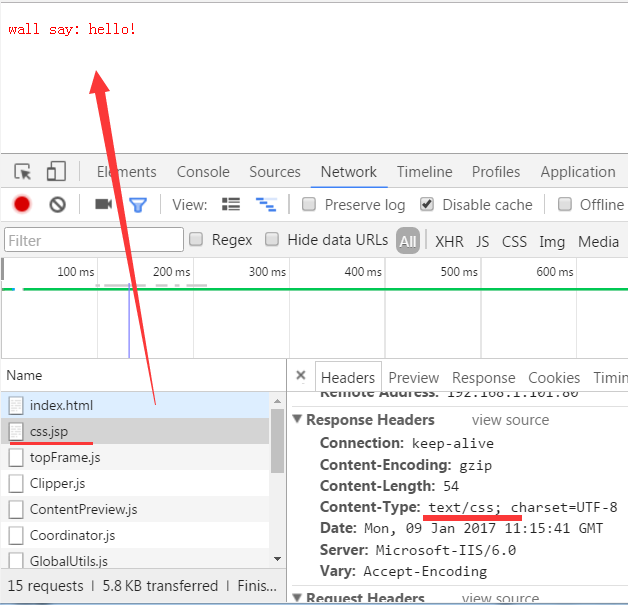Viewport: 628px width, 605px height.
Task: Open the Profiles tab
Action: (496, 172)
